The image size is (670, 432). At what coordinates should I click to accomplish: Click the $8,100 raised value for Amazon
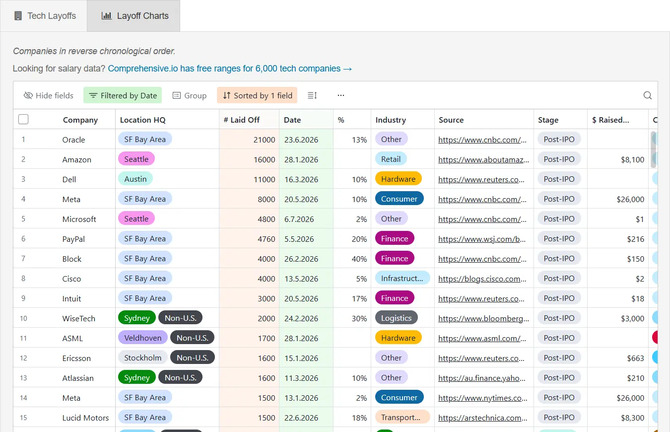(632, 159)
